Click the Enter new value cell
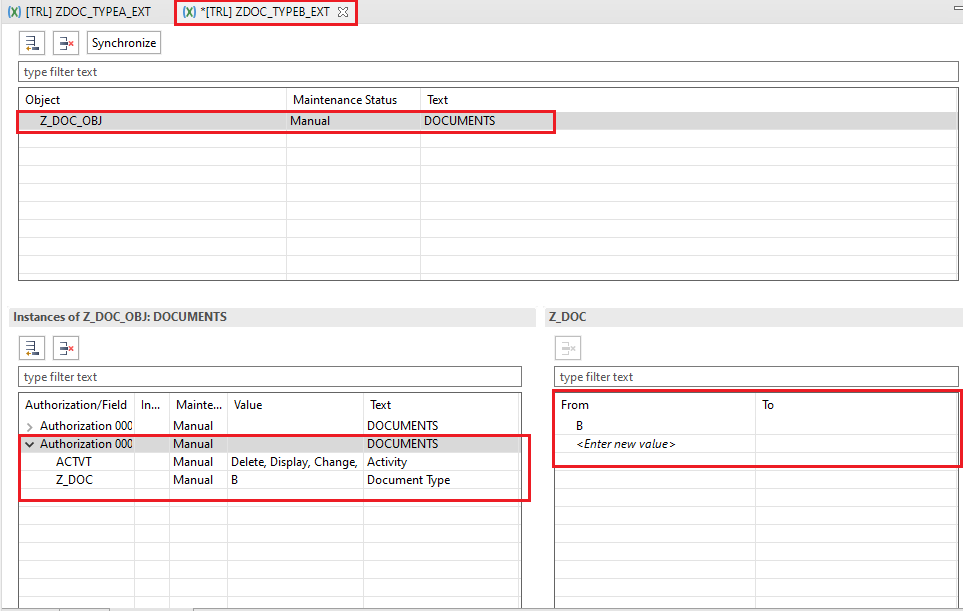This screenshot has height=611, width=963. click(x=625, y=444)
